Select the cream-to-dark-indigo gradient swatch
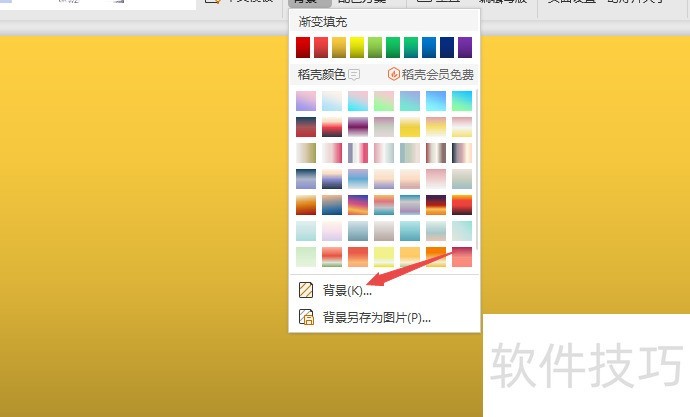 point(332,179)
